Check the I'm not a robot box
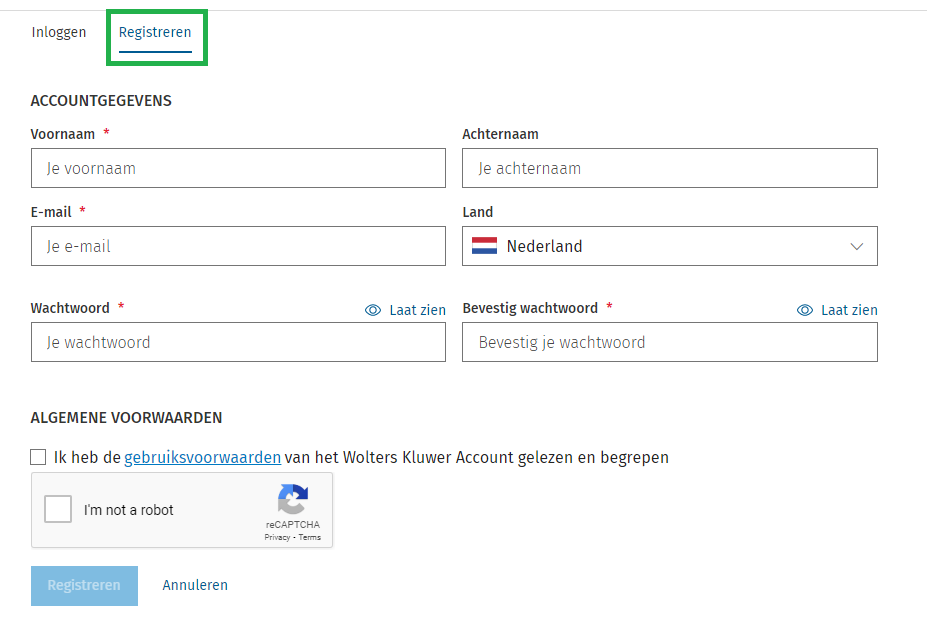The width and height of the screenshot is (927, 631). [57, 509]
